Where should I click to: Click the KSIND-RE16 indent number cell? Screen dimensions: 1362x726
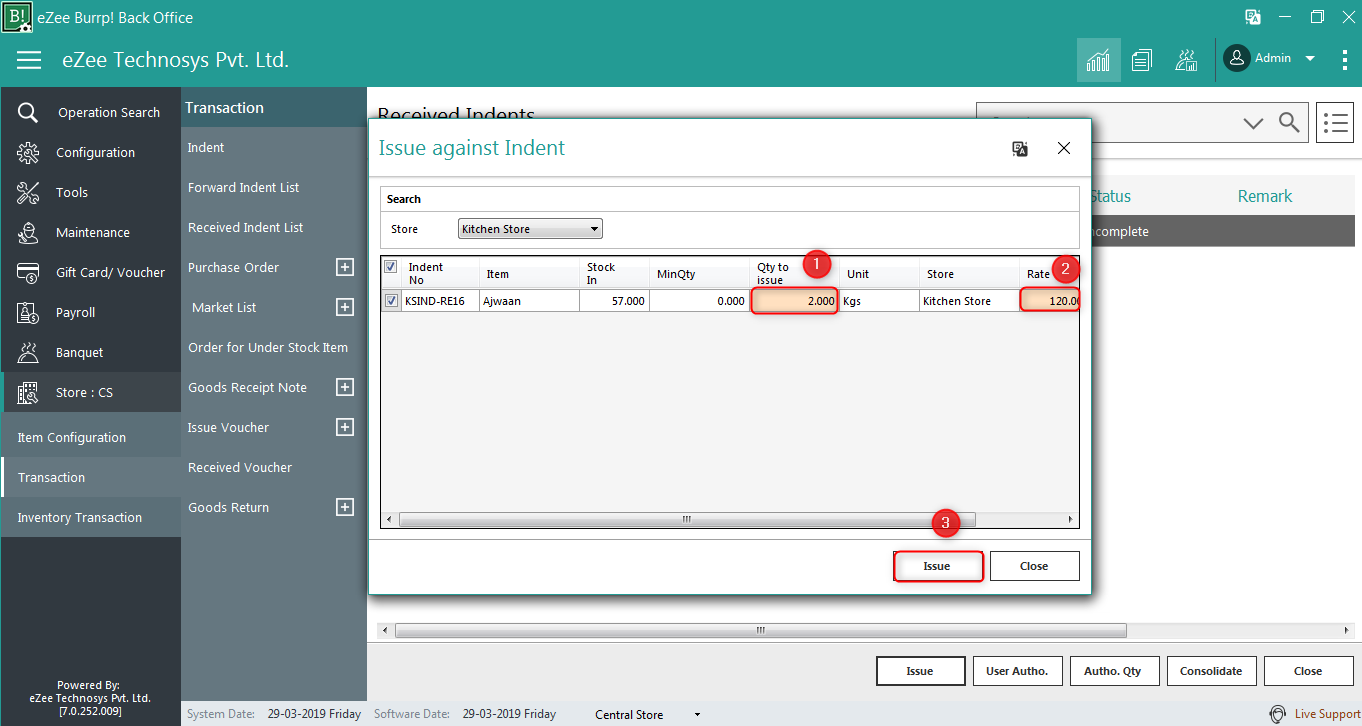(x=440, y=301)
